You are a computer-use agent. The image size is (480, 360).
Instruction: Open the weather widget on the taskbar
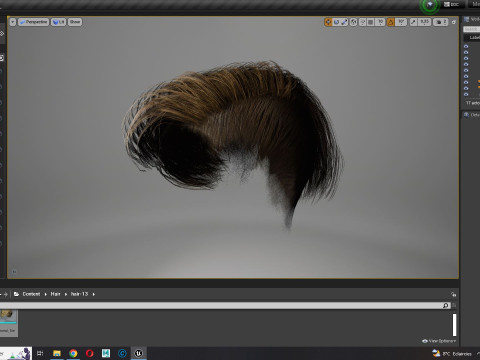453,354
